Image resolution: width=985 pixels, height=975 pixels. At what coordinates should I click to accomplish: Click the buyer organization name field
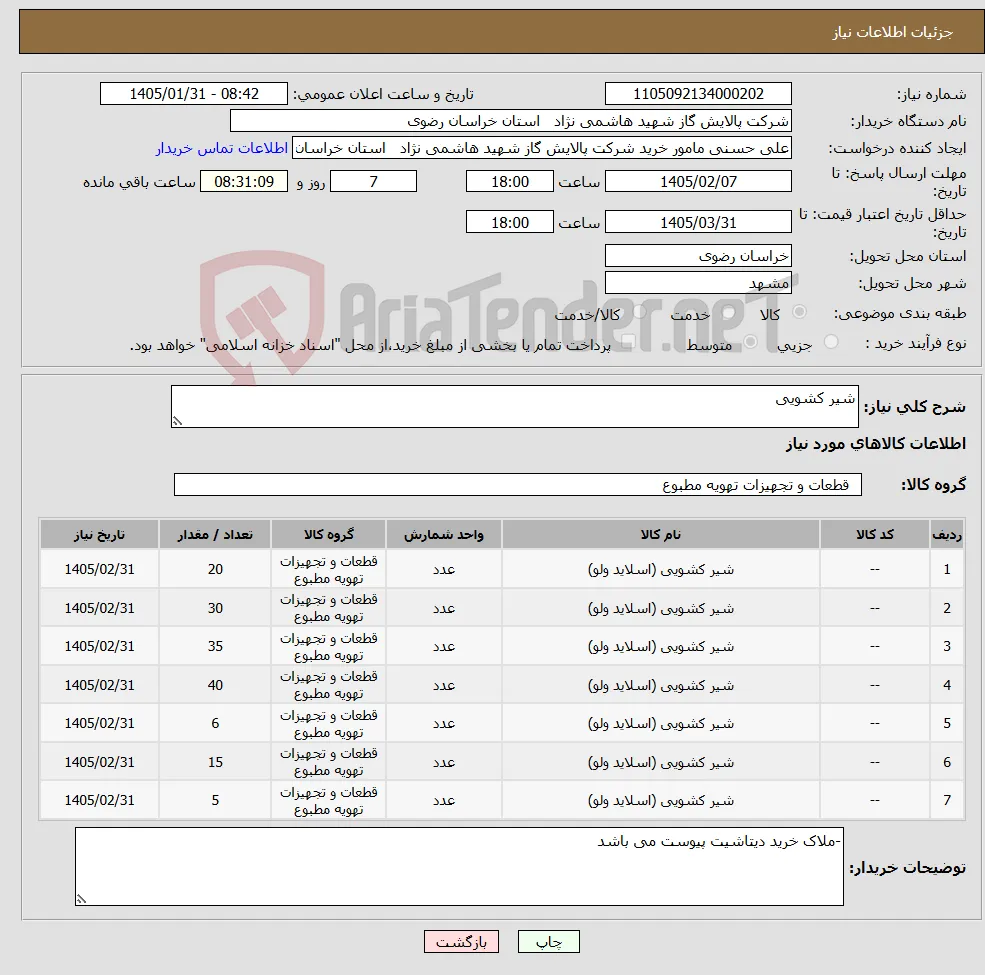[511, 121]
